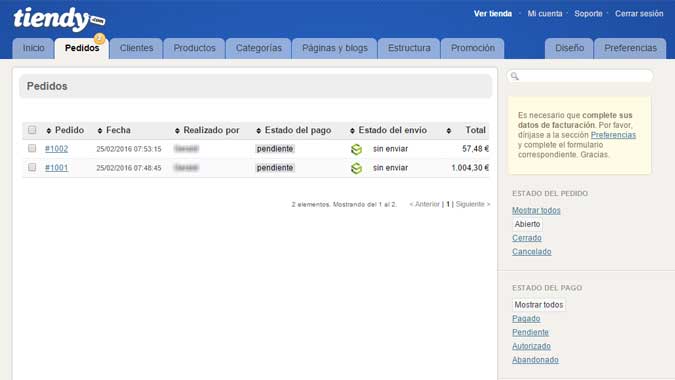Open the Soporte link

[x=588, y=14]
